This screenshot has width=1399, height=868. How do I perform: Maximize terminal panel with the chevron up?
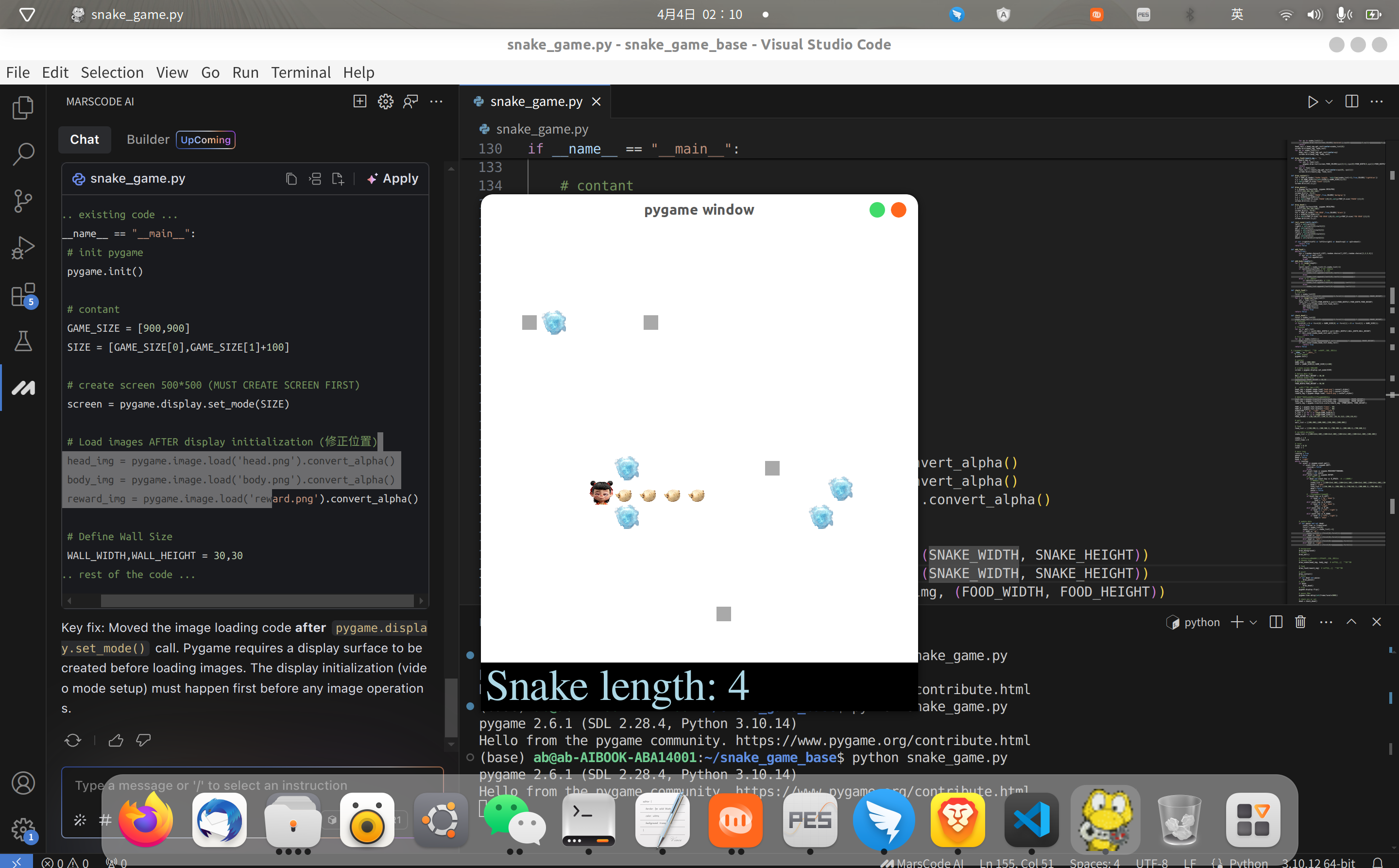coord(1351,622)
